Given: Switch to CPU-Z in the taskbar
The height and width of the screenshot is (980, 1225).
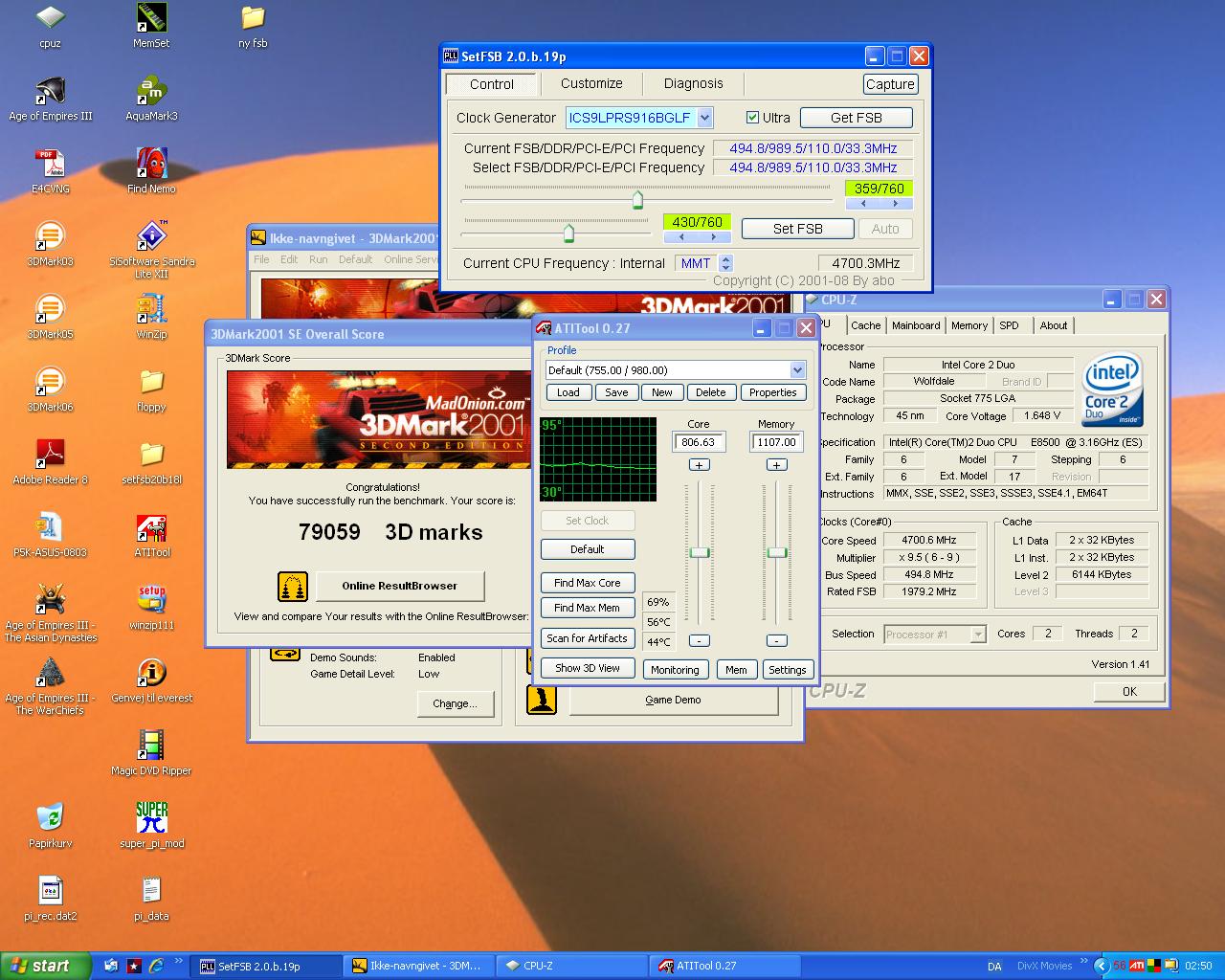Looking at the screenshot, I should coord(571,966).
